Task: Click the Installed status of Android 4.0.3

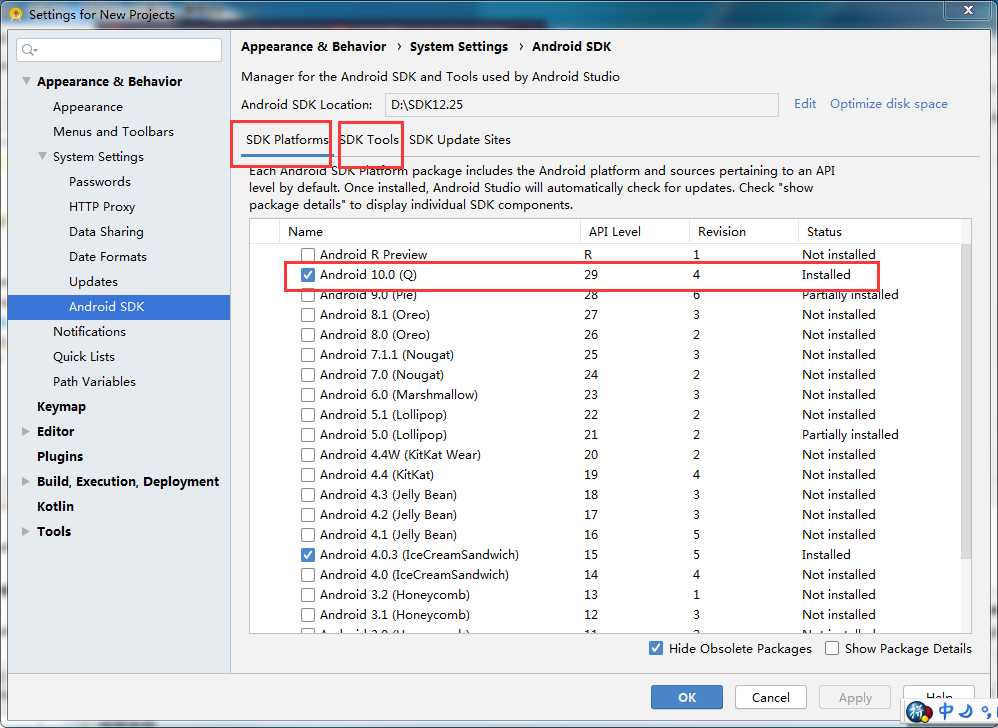Action: pyautogui.click(x=826, y=555)
